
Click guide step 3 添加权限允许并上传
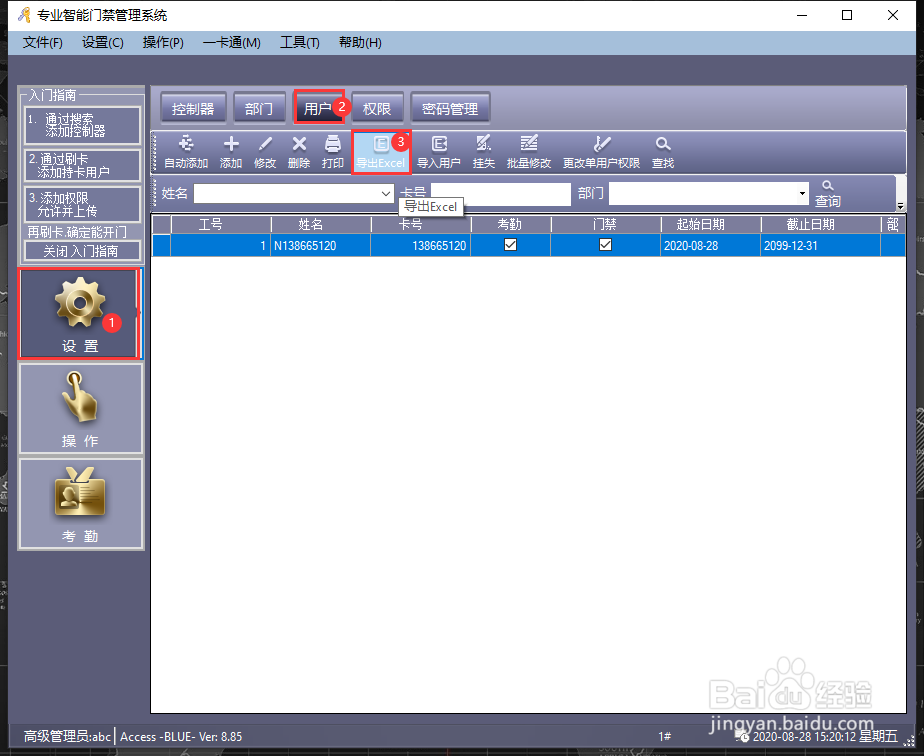tap(82, 204)
